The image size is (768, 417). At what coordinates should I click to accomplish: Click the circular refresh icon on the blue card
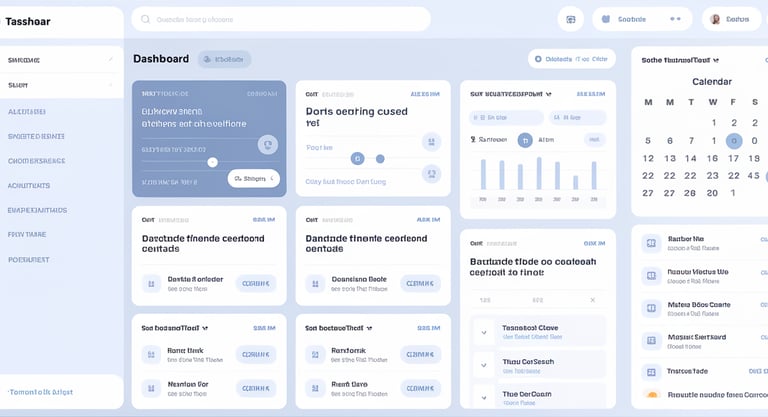pos(268,145)
